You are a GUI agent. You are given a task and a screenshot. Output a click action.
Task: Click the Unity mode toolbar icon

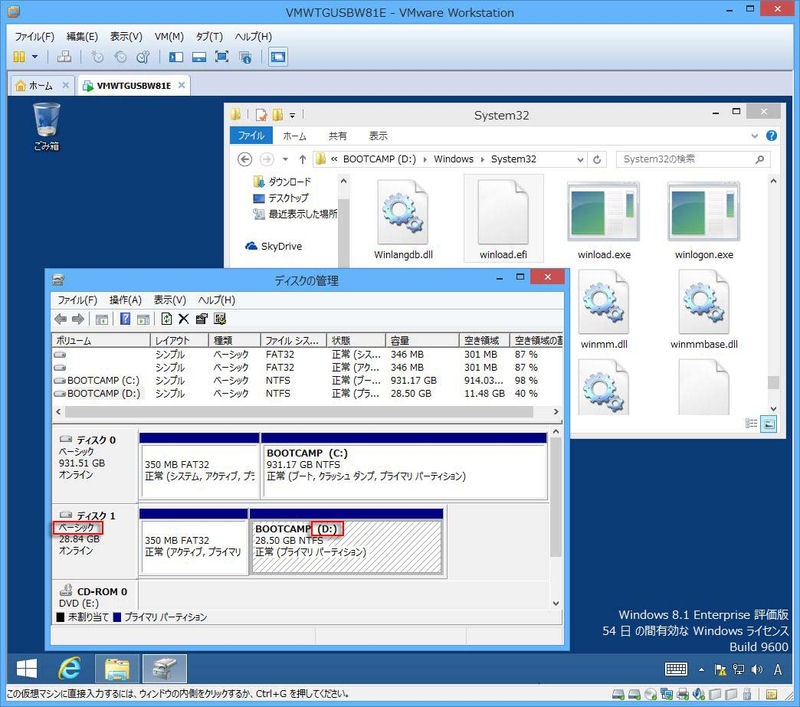(x=245, y=57)
